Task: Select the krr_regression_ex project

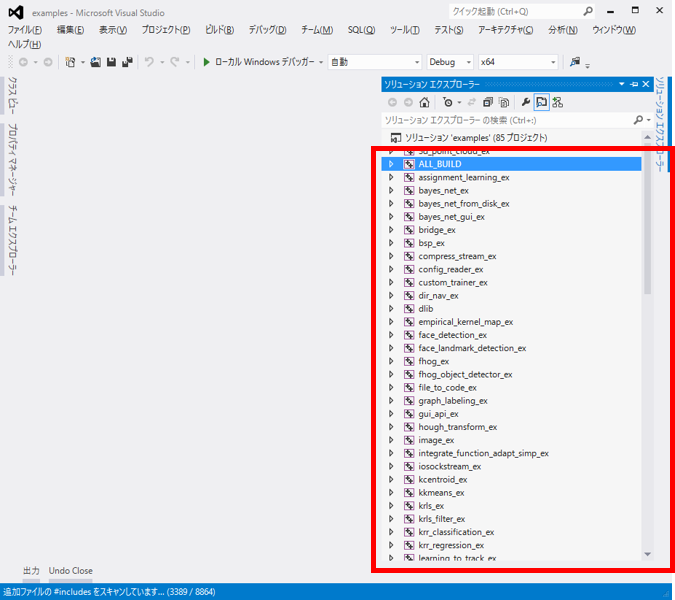Action: [451, 545]
